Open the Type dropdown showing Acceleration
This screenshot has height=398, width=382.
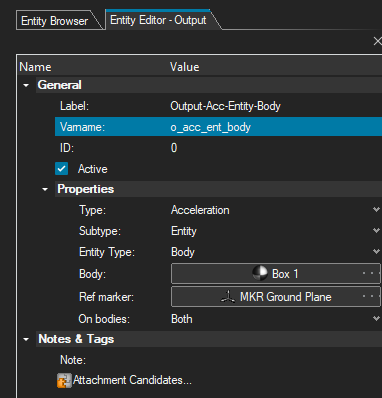tap(376, 210)
